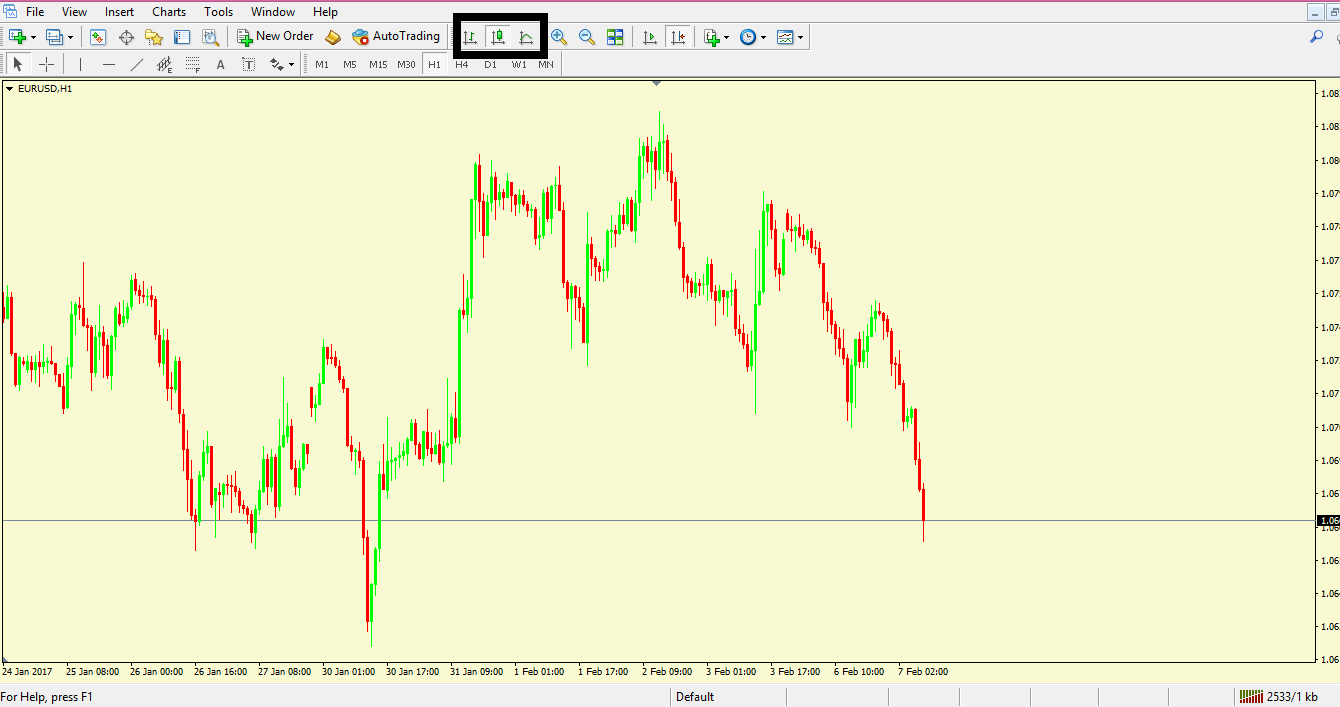The image size is (1340, 707).
Task: Choose the Draw Trendline tool
Action: (137, 63)
